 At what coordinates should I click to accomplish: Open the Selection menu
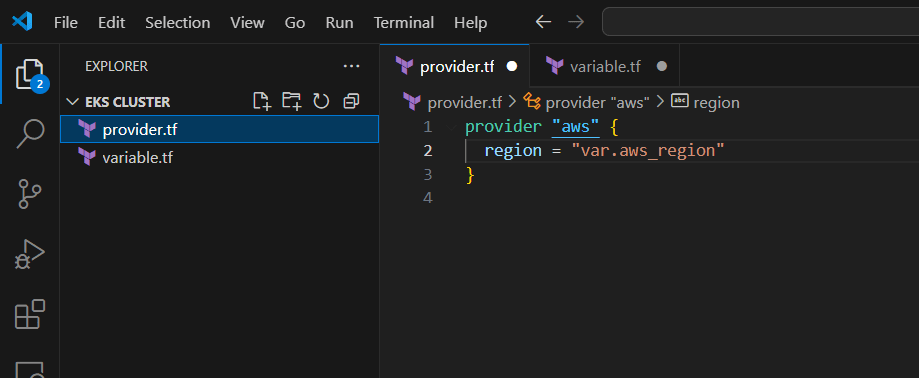pyautogui.click(x=178, y=23)
